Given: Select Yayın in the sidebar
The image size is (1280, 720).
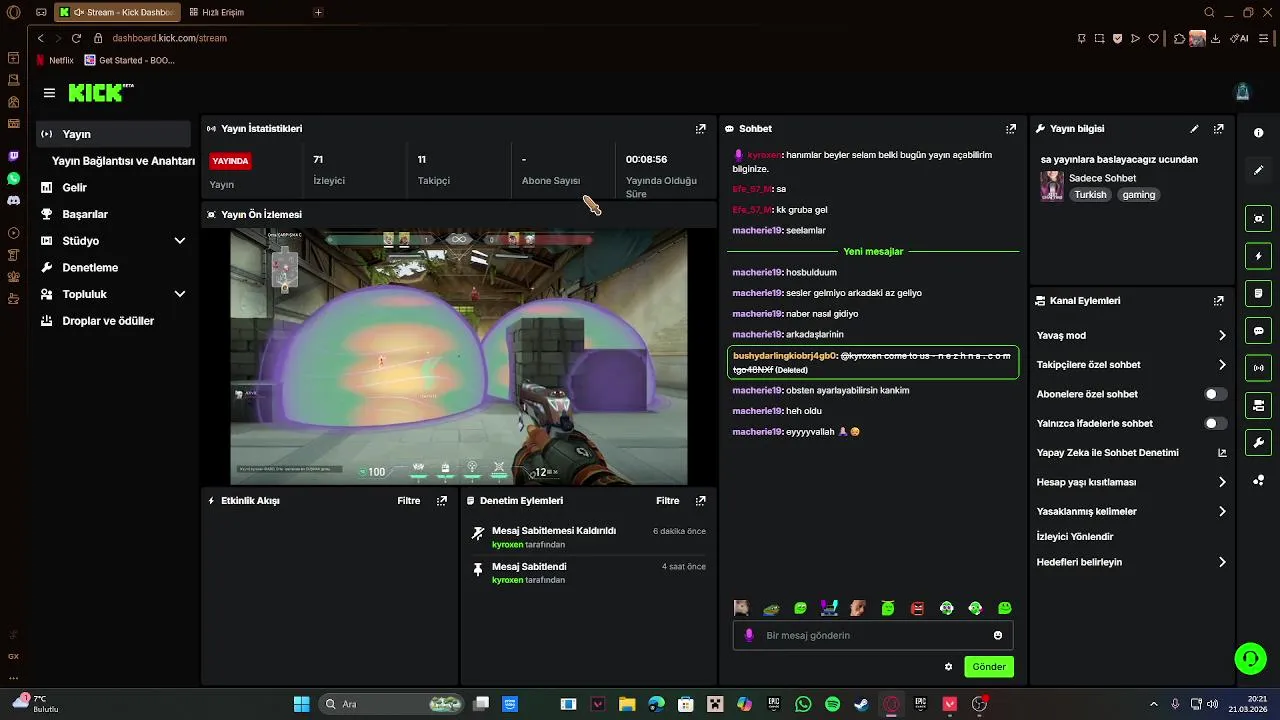Looking at the screenshot, I should coord(114,134).
